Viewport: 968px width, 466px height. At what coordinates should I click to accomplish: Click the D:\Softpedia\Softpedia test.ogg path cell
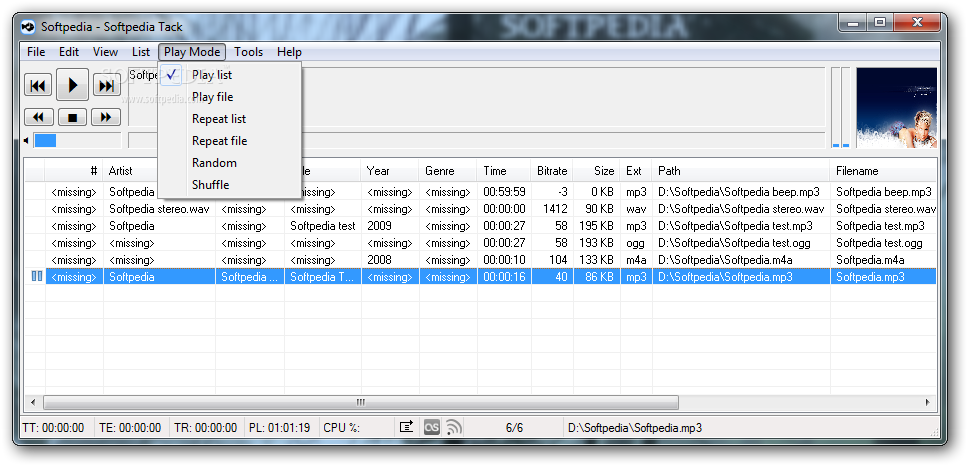point(734,243)
